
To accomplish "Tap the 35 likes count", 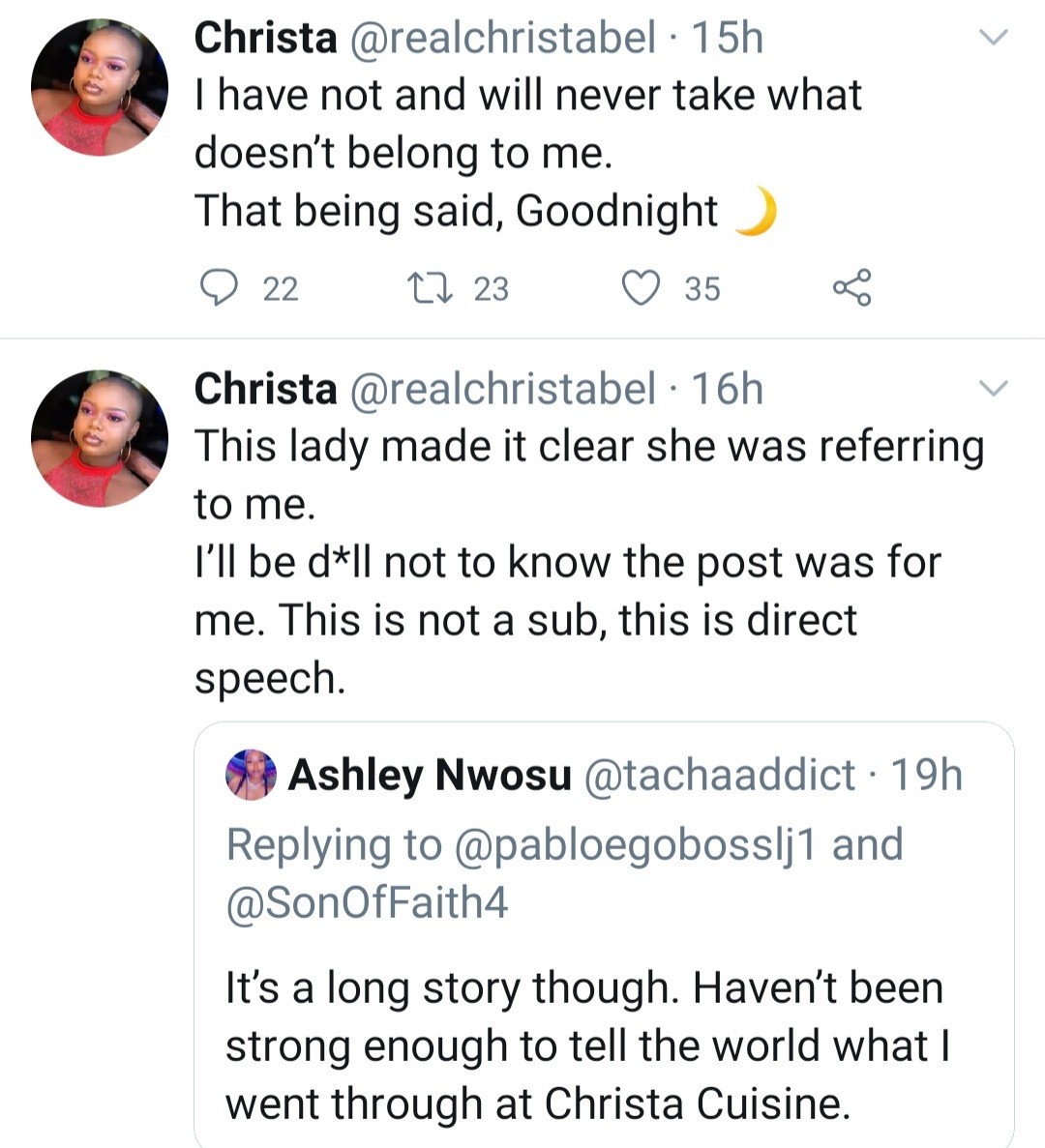I will [x=702, y=288].
